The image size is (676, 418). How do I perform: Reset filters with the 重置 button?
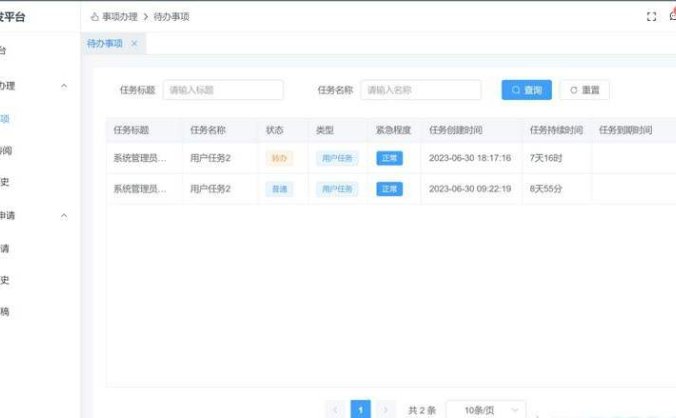pos(585,90)
